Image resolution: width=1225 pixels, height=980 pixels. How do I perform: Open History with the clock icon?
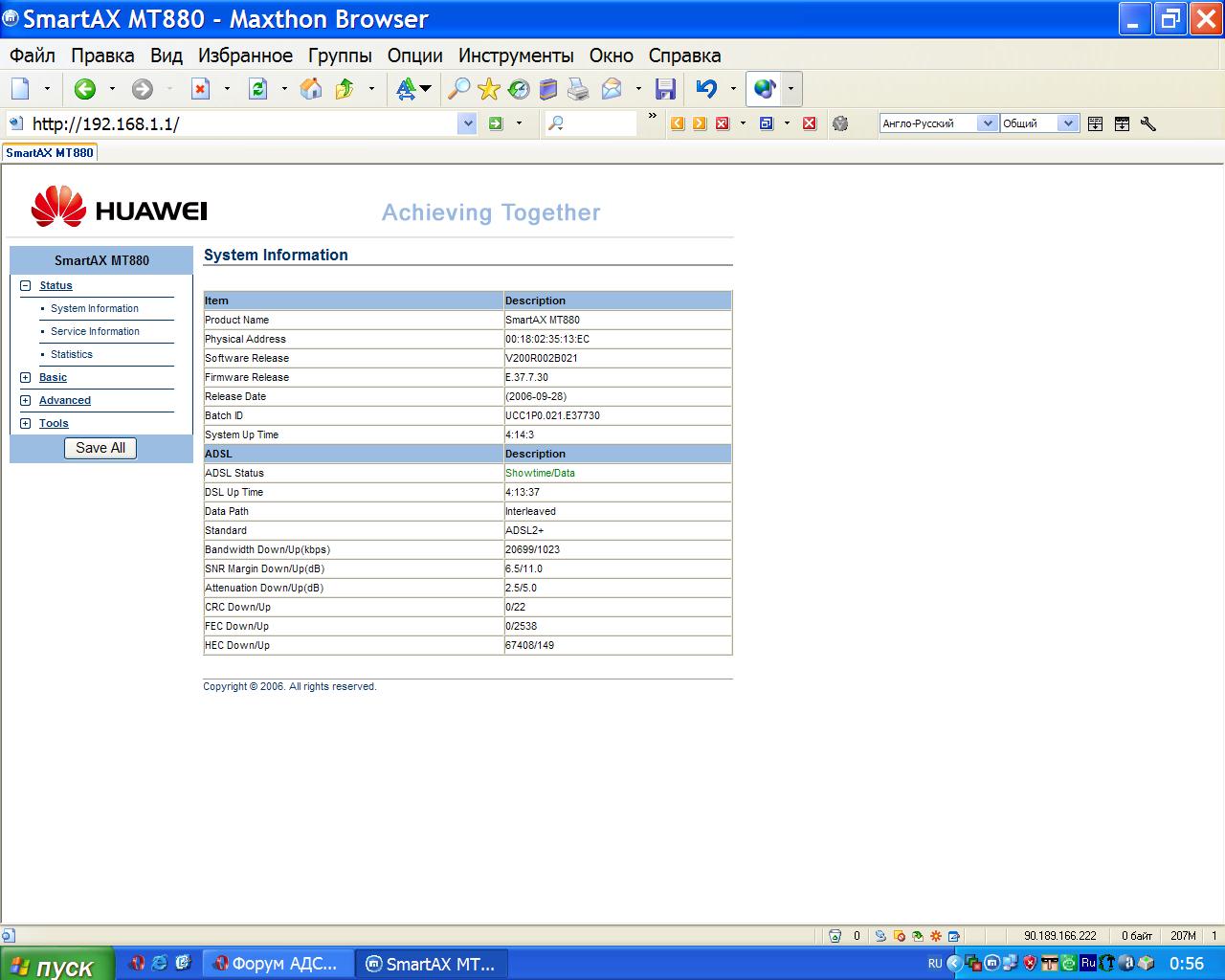tap(519, 89)
